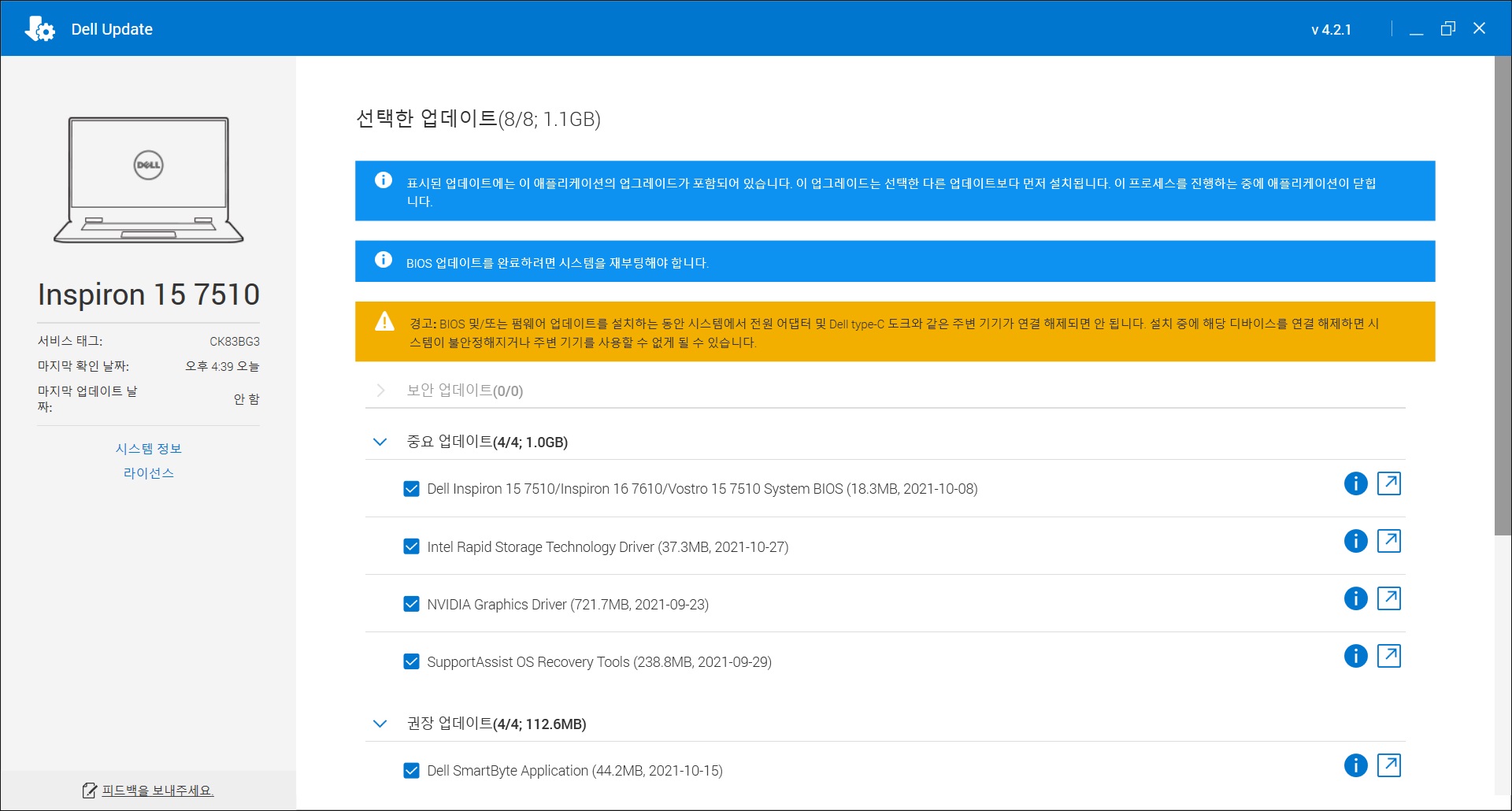Uncheck the Dell System BIOS update
Screen dimensions: 1512x811
411,489
